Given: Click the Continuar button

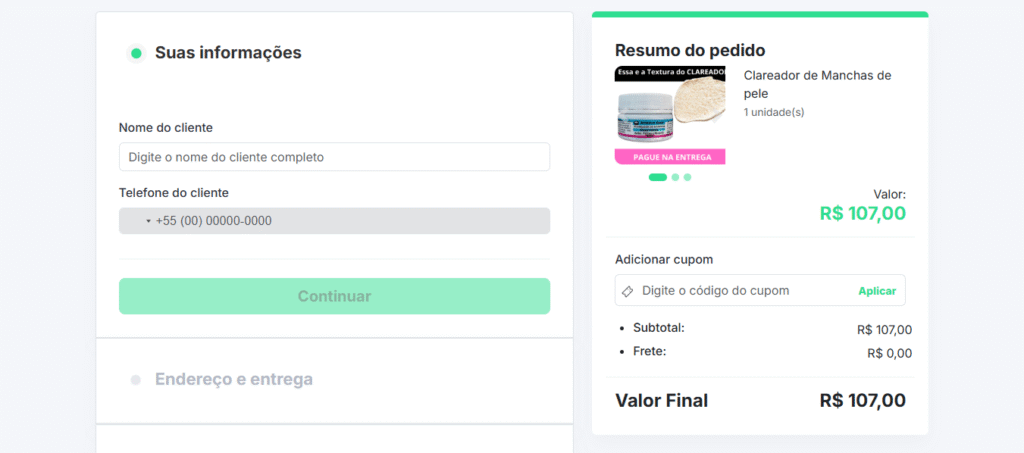Looking at the screenshot, I should tap(334, 296).
